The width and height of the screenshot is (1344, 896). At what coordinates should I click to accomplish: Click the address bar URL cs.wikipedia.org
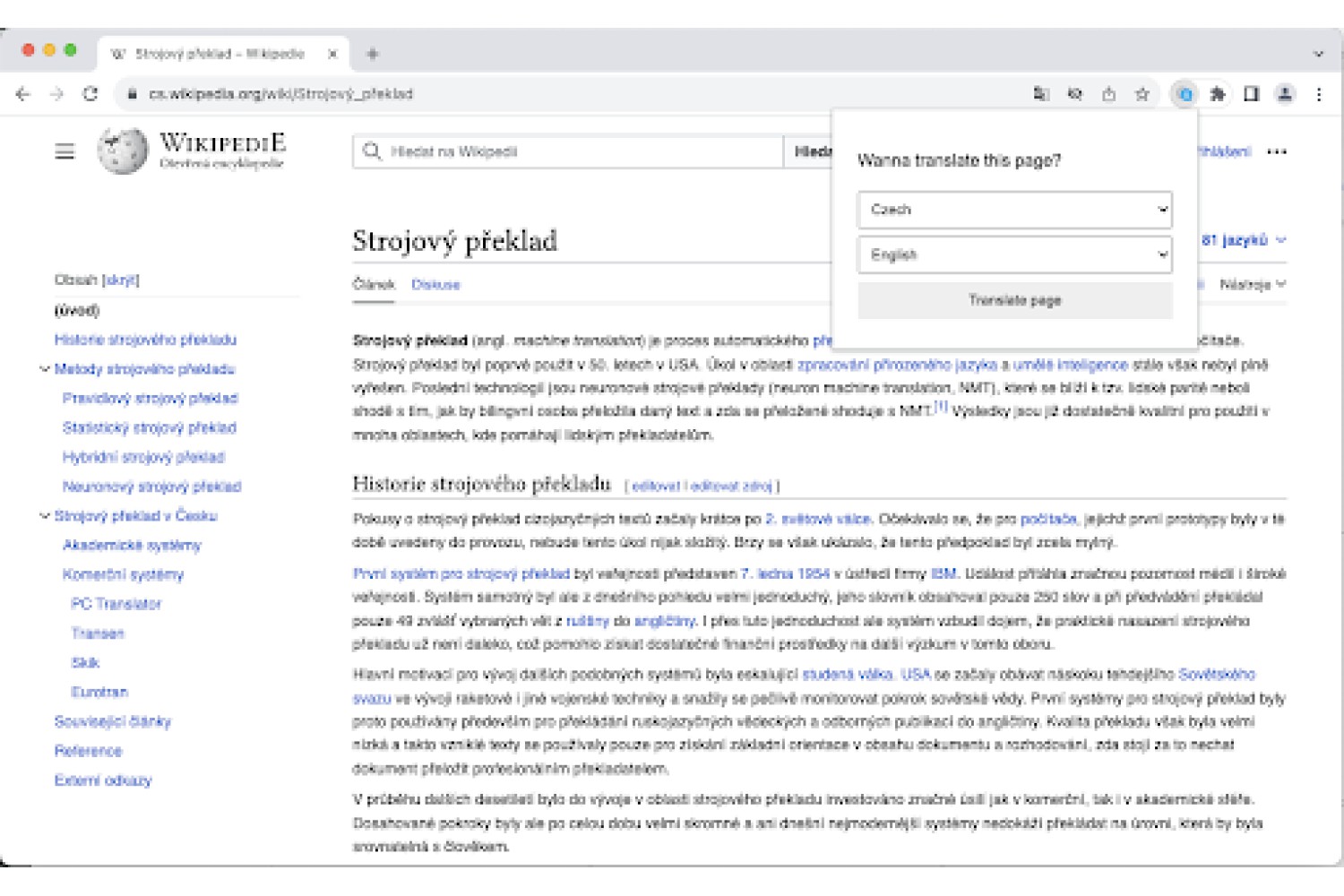(280, 94)
